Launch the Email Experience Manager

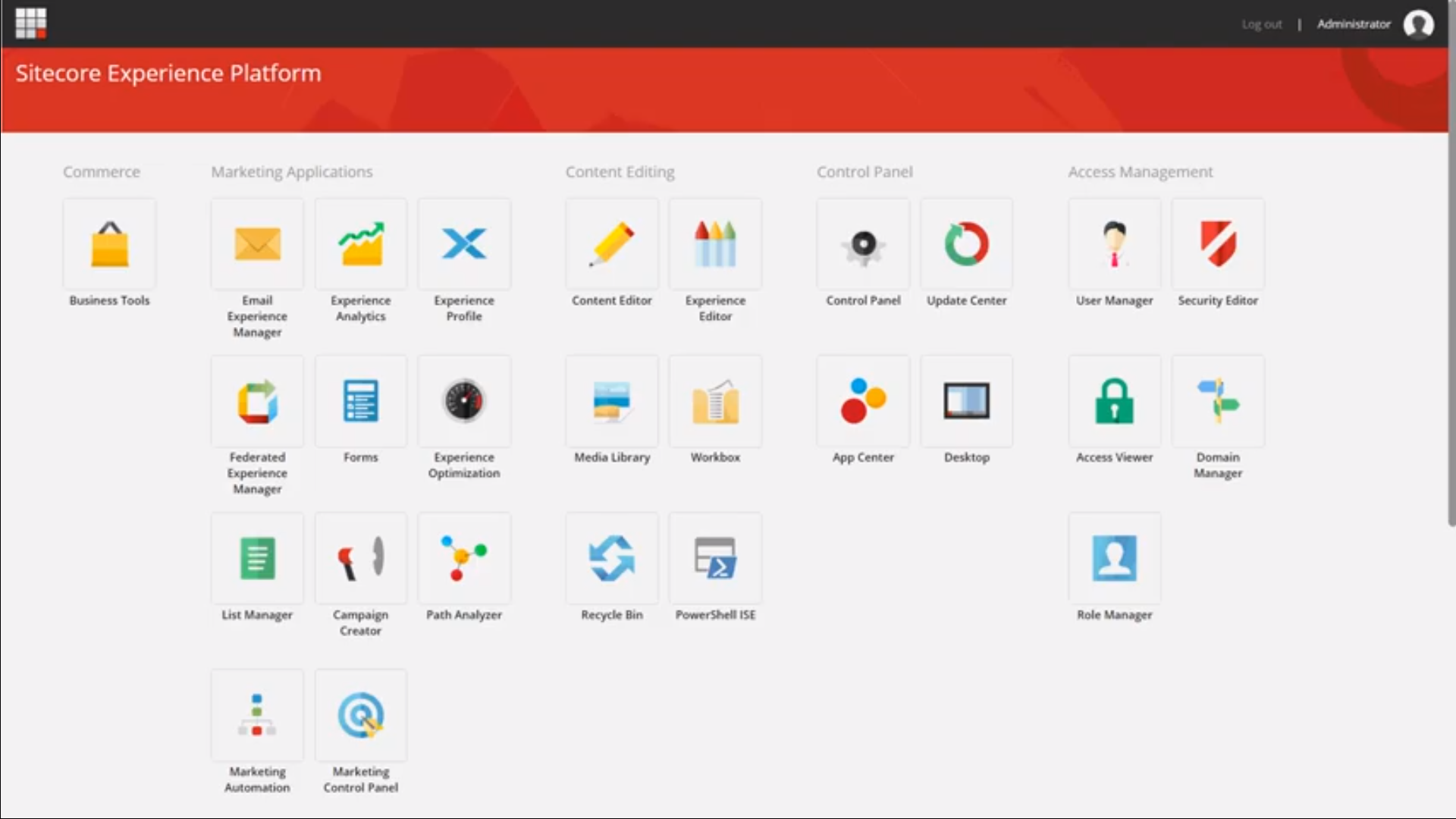pyautogui.click(x=256, y=244)
